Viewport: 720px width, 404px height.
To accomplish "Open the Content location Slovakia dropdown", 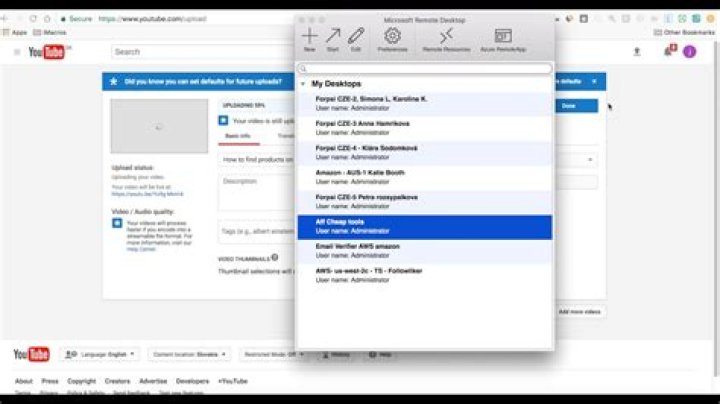I will pyautogui.click(x=189, y=354).
